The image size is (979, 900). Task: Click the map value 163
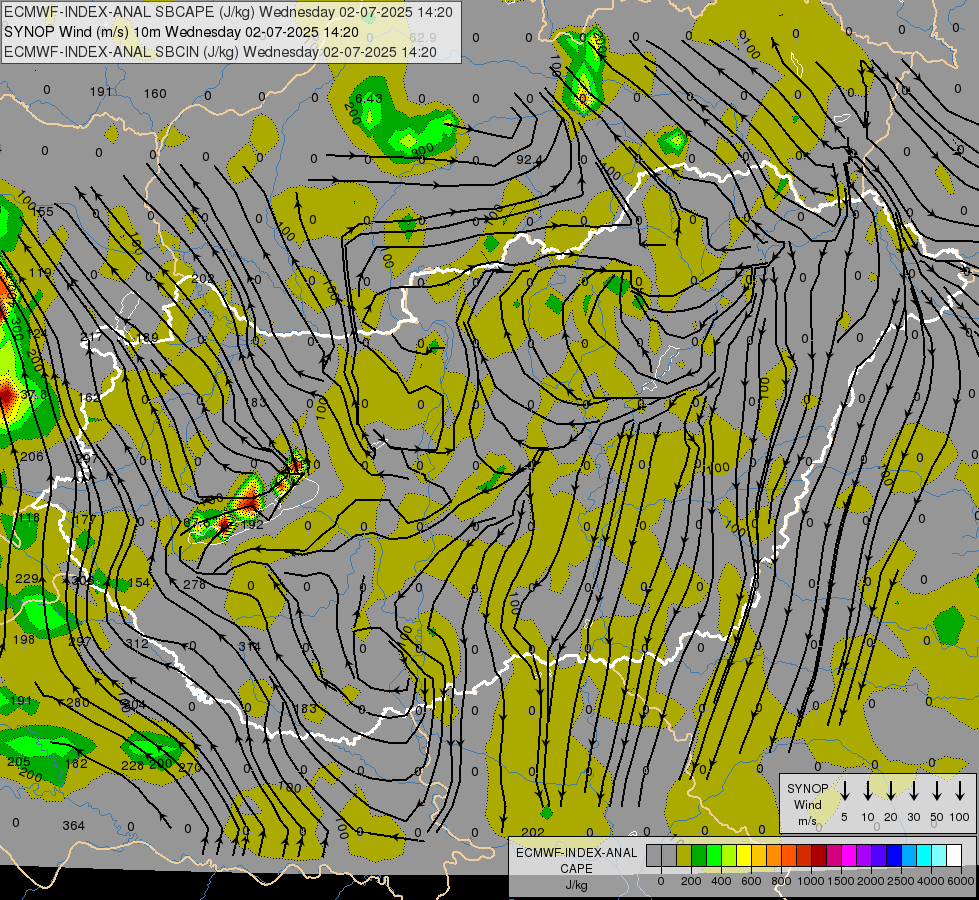pyautogui.click(x=305, y=708)
